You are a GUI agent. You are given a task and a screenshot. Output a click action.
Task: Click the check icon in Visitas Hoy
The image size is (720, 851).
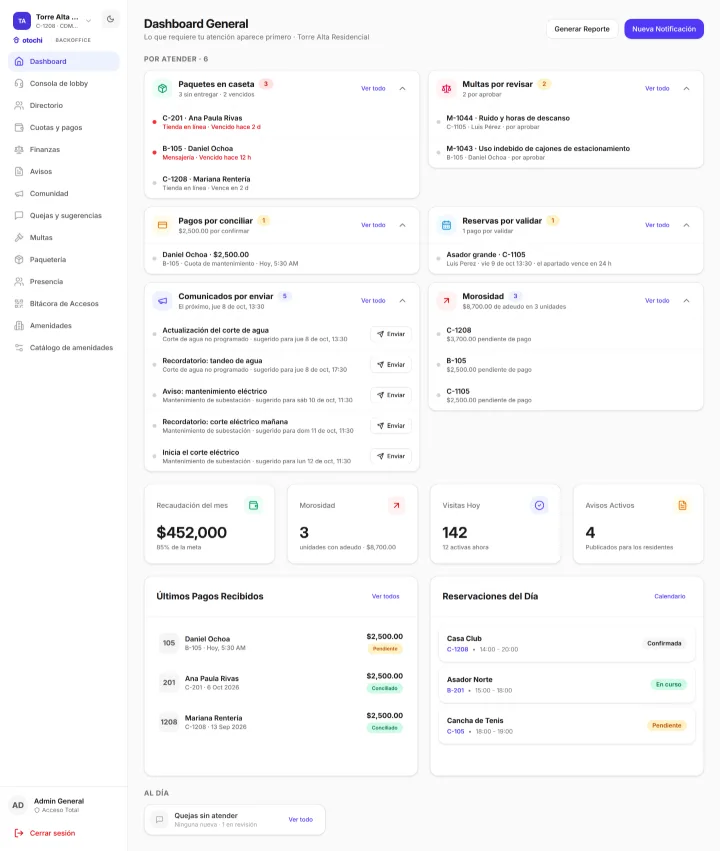pyautogui.click(x=539, y=505)
